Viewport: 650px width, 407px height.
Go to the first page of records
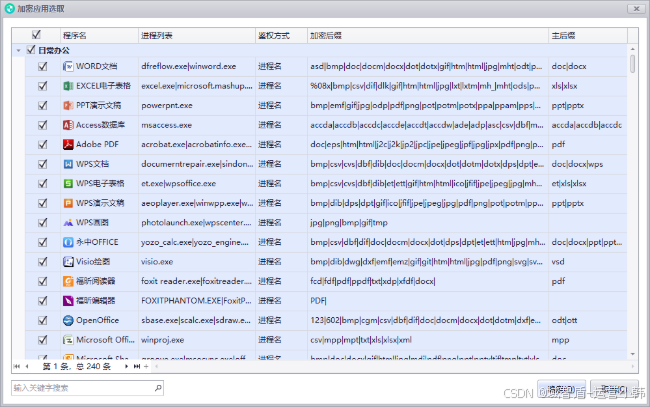(17, 366)
